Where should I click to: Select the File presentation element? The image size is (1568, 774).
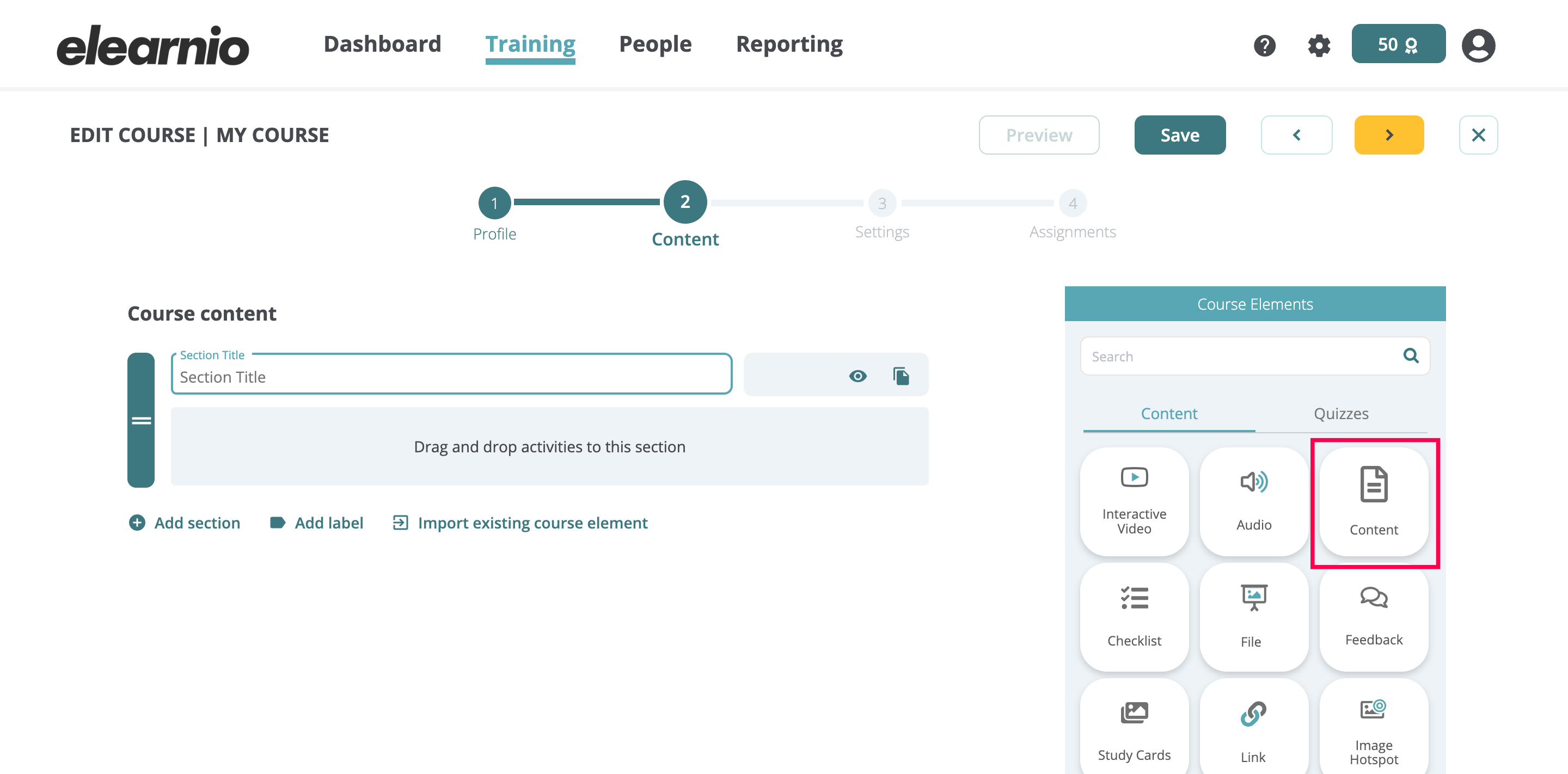click(1253, 616)
